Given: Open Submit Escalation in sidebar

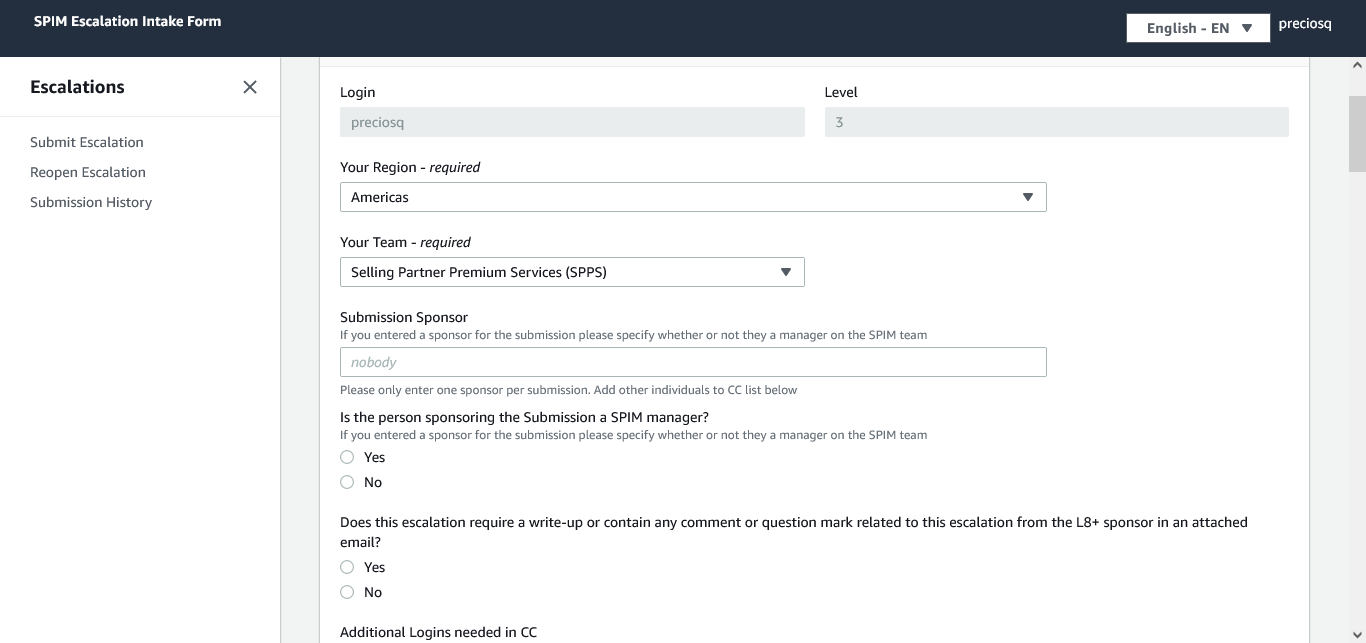Looking at the screenshot, I should pos(87,142).
